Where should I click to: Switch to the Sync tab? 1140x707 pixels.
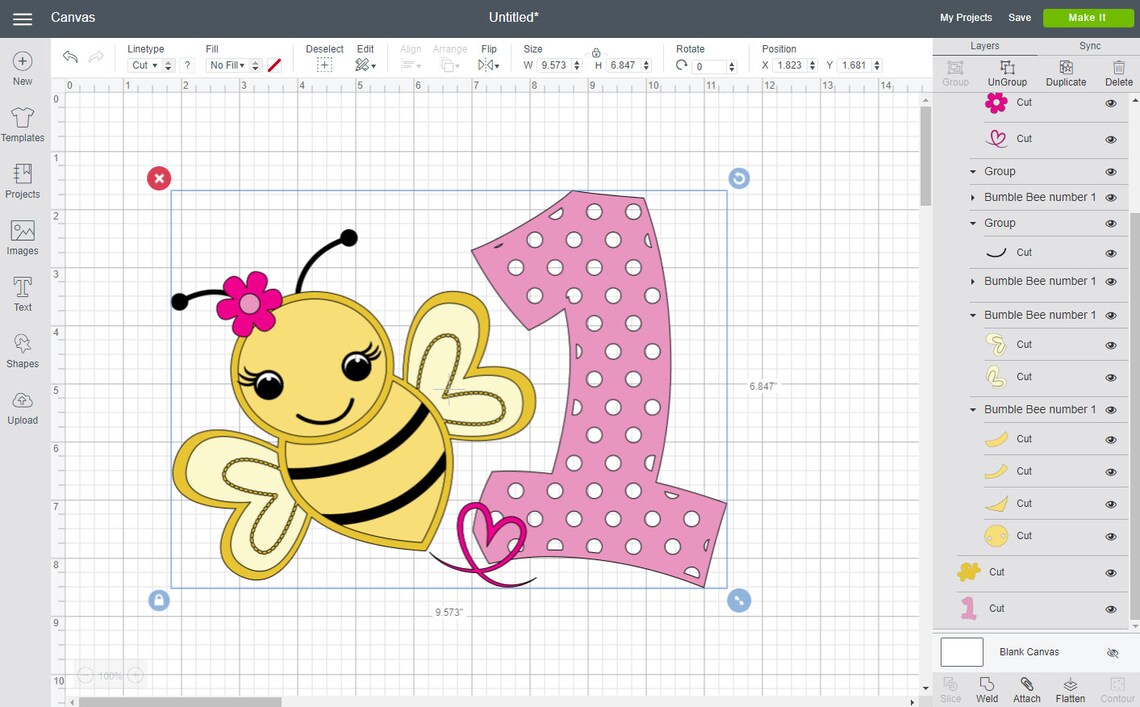pos(1089,46)
